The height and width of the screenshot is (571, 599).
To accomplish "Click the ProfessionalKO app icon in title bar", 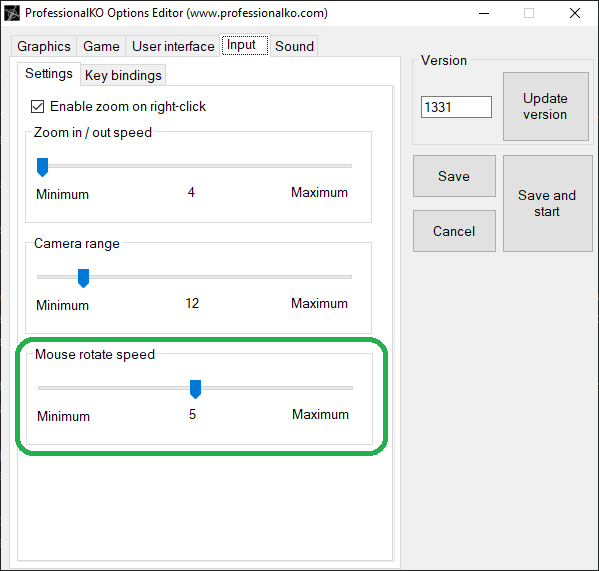I will coord(11,13).
